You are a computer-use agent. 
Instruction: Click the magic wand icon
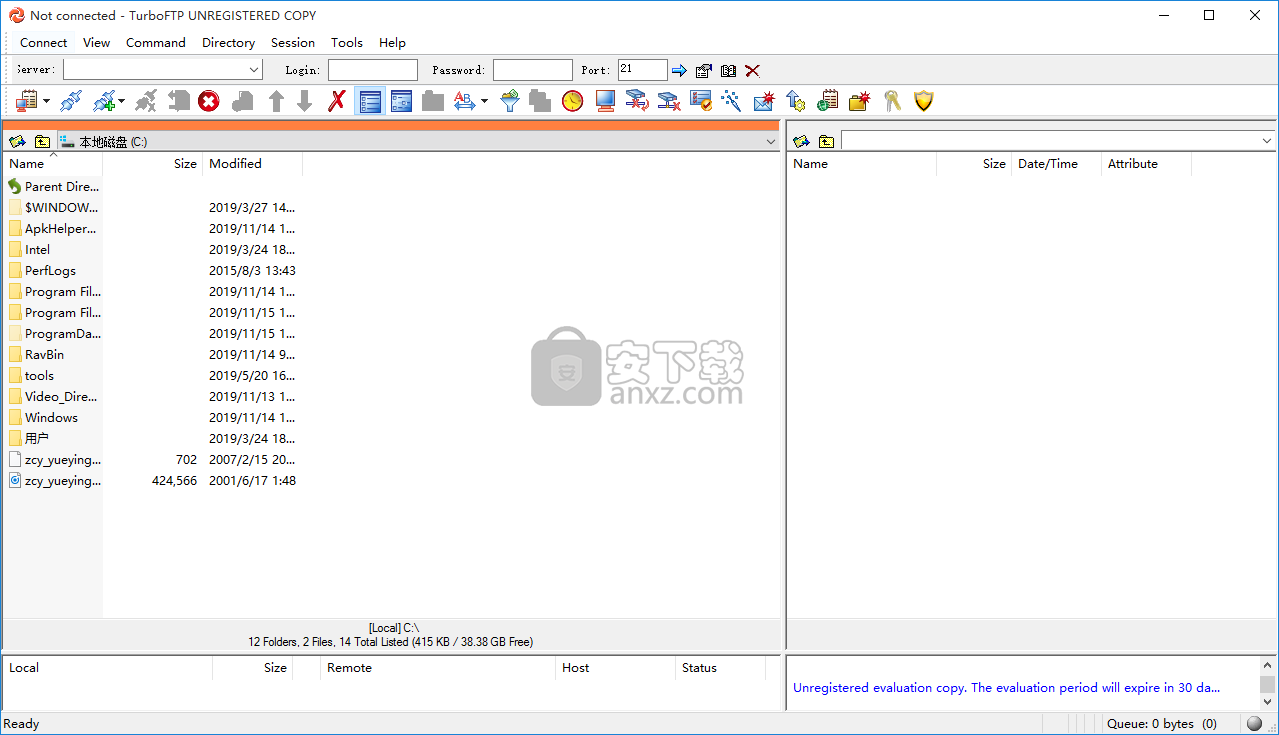coord(732,101)
